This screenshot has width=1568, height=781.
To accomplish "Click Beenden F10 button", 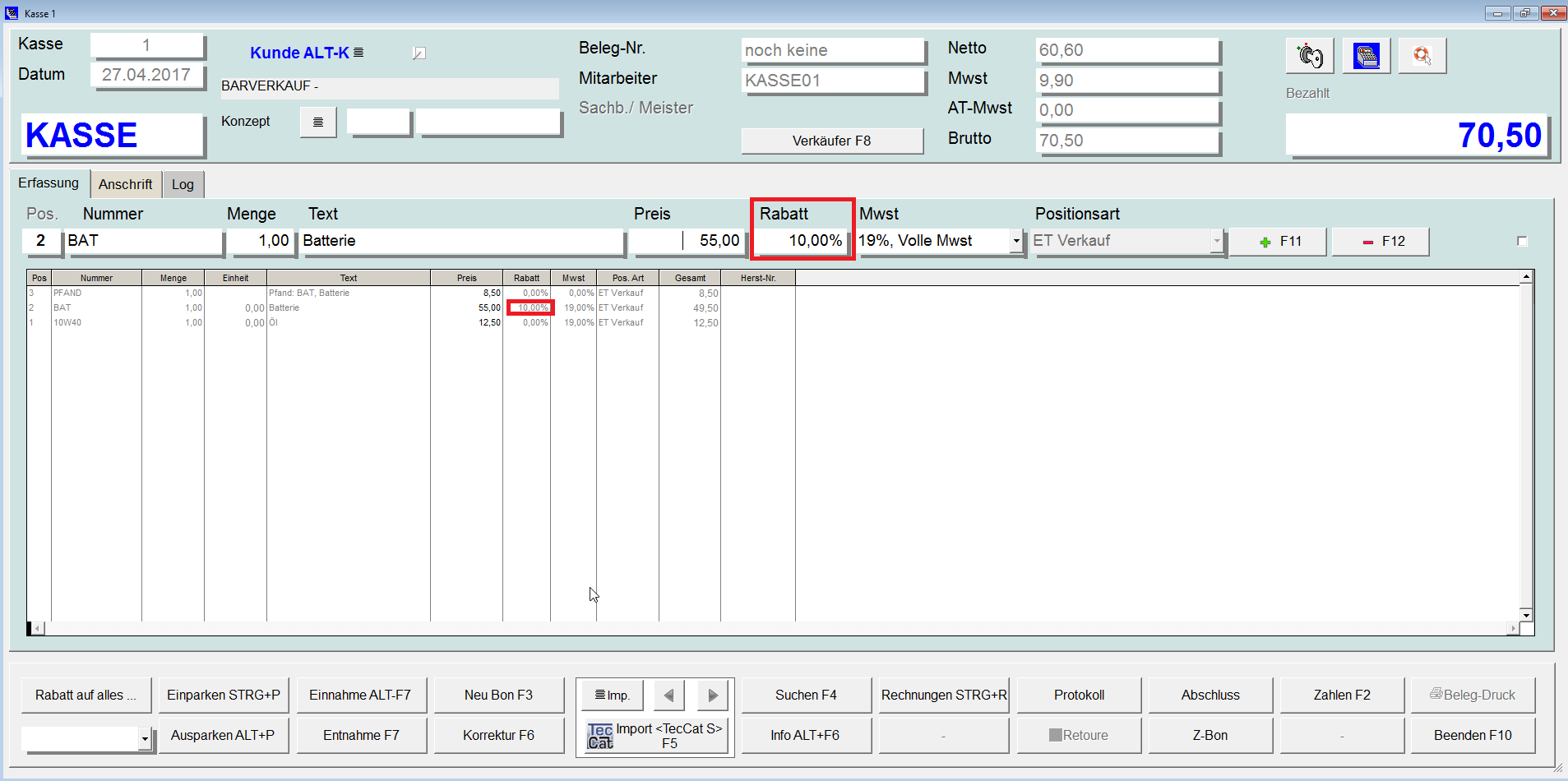I will point(1473,735).
